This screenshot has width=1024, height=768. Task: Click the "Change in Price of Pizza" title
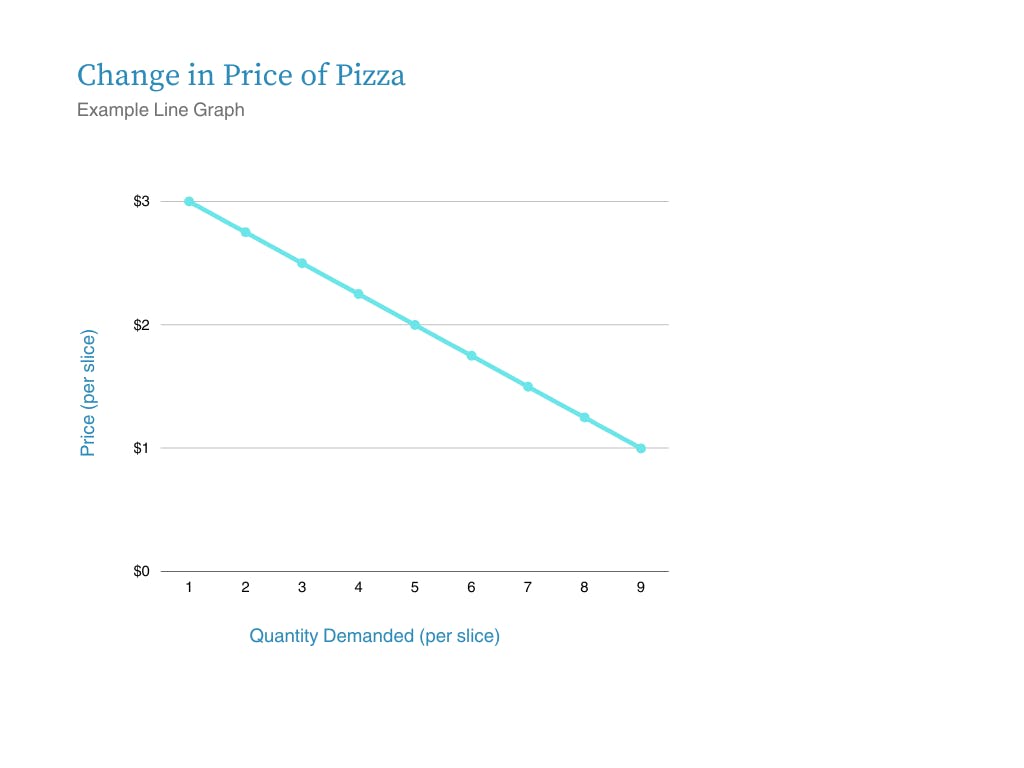241,76
